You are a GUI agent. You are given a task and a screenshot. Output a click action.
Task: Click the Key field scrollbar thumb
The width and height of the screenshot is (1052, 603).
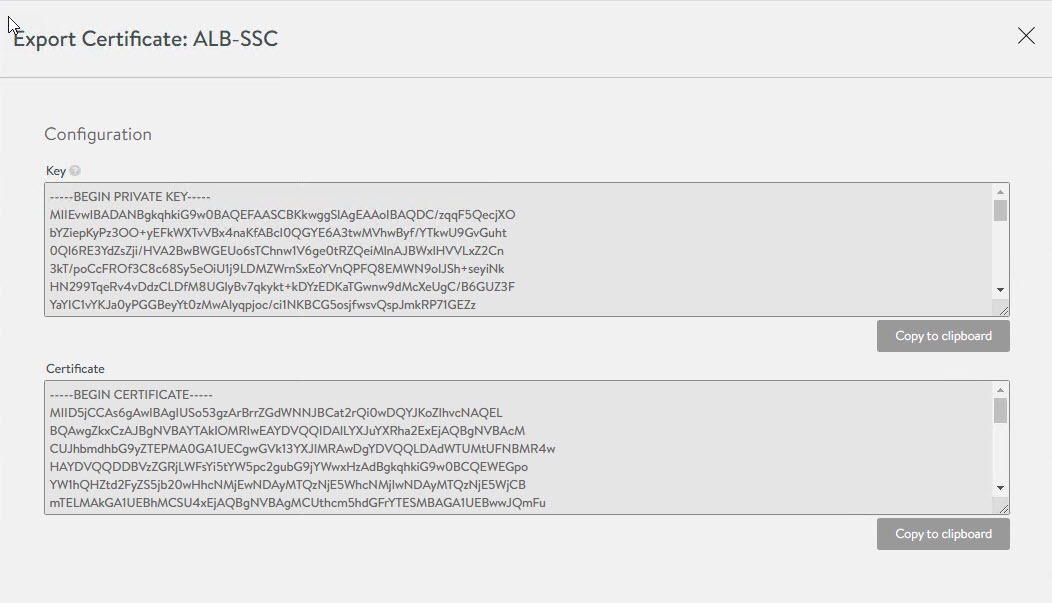[x=1000, y=210]
